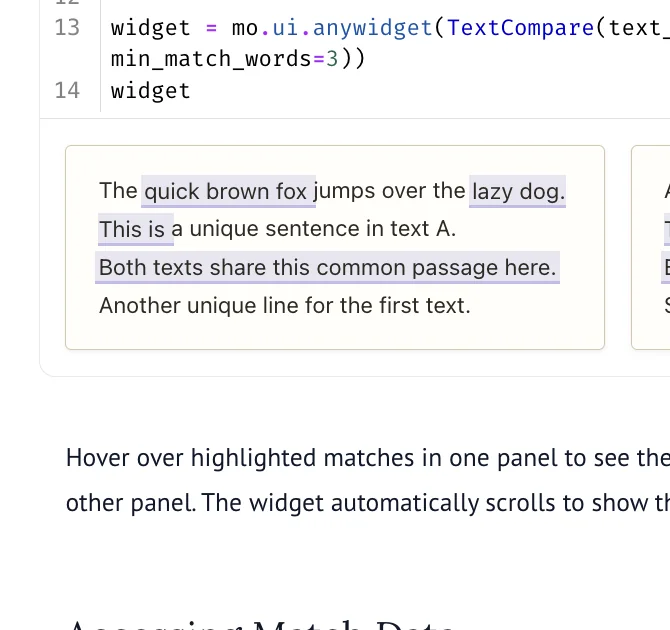Click the "TextCompare" call in the code
The width and height of the screenshot is (670, 630).
(520, 28)
